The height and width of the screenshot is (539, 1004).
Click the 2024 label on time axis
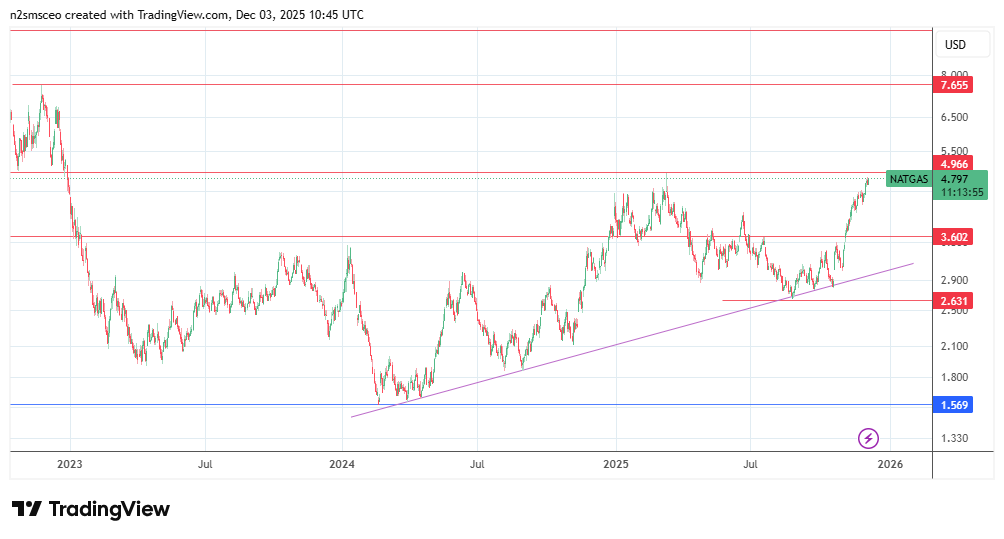pos(342,464)
